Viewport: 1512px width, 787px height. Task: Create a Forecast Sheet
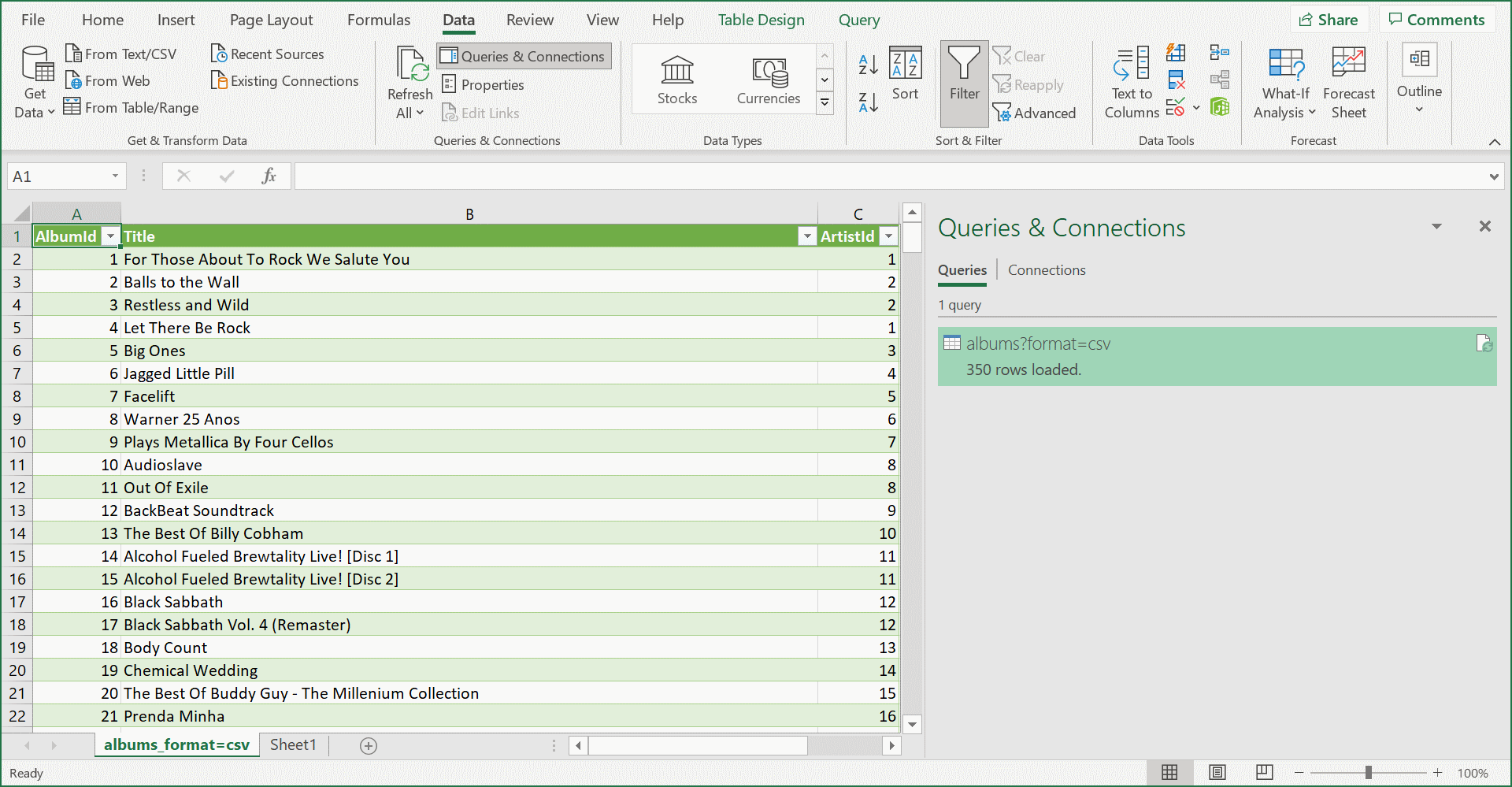1349,83
